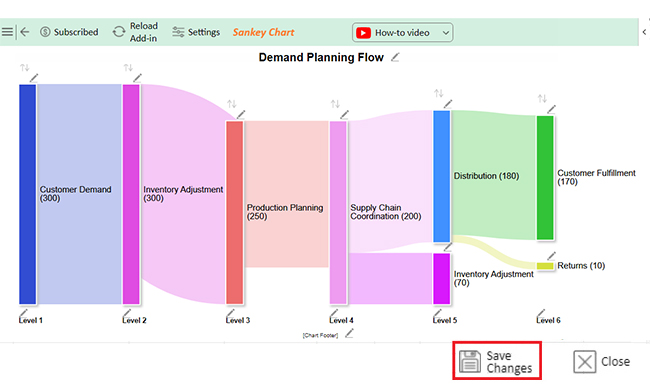Open the hamburger menu icon

pyautogui.click(x=7, y=32)
